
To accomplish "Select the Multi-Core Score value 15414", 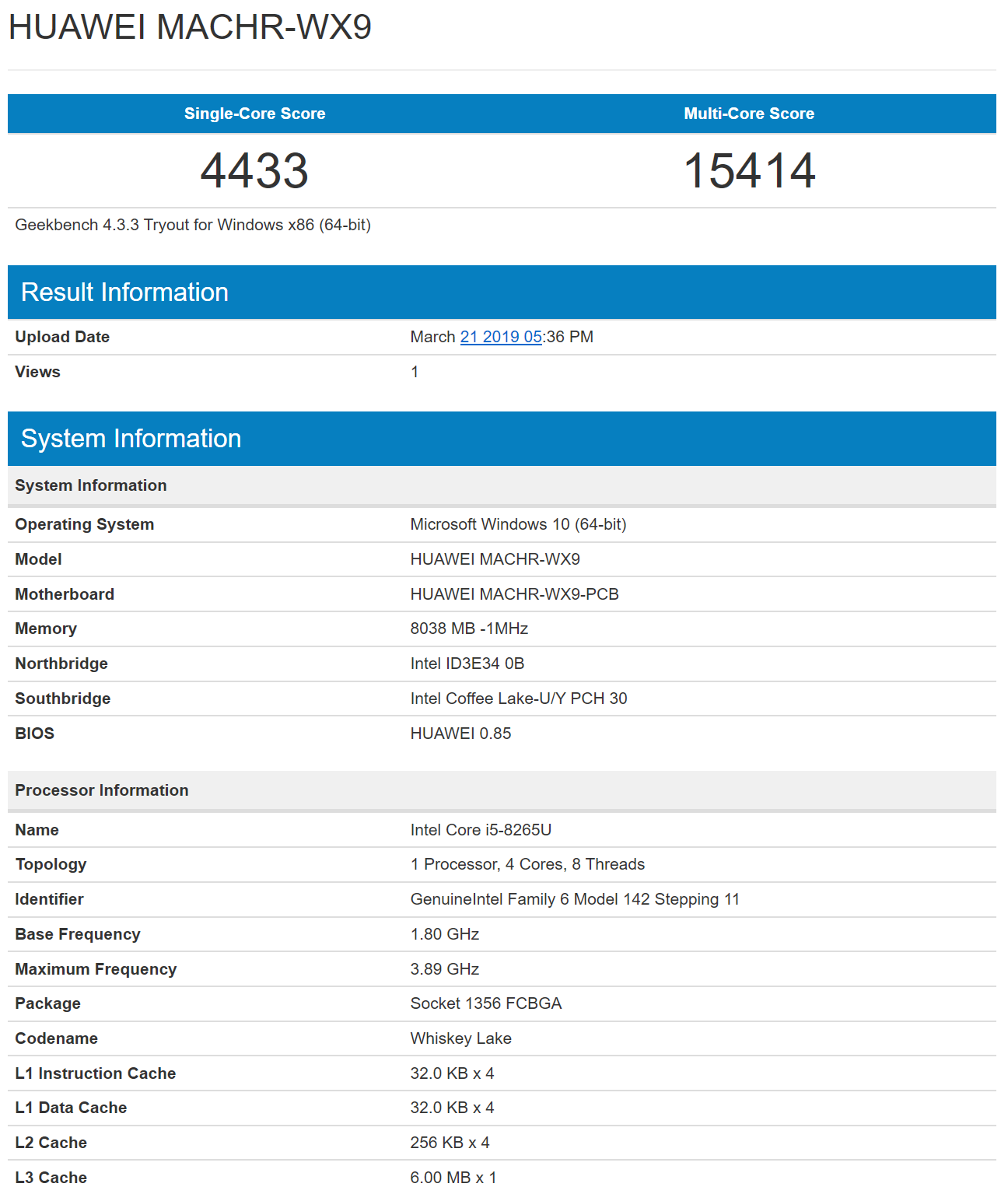I will point(749,170).
